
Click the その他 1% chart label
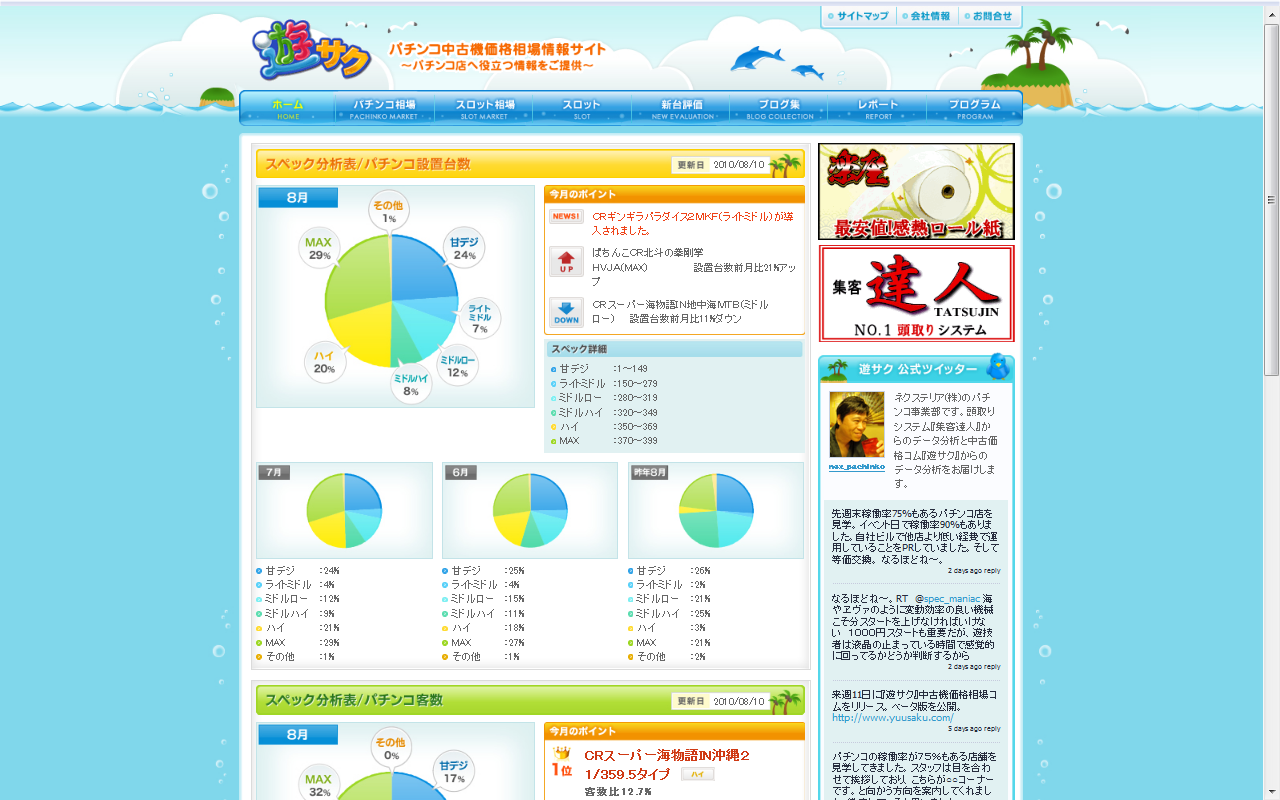pyautogui.click(x=389, y=211)
